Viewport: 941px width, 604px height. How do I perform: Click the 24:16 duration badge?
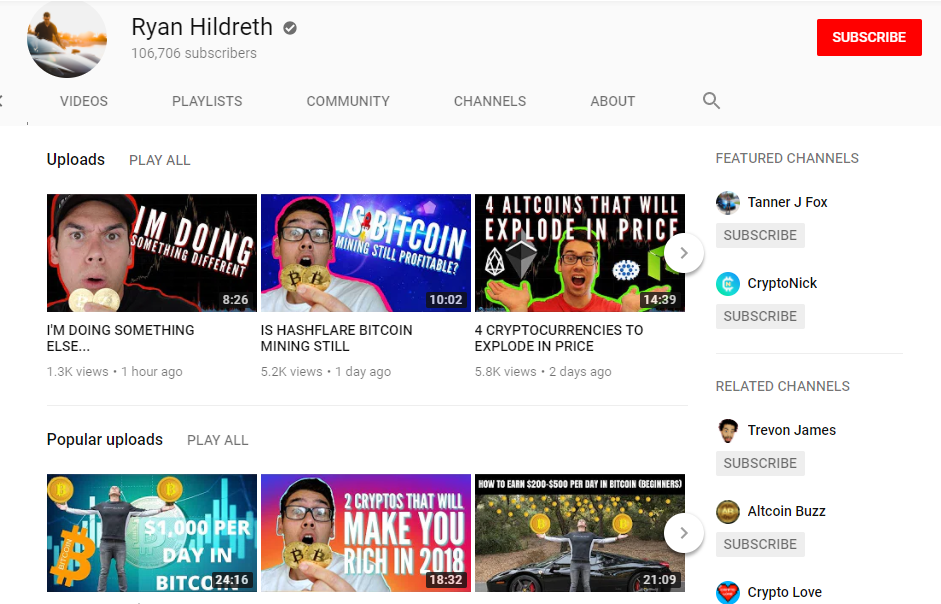pyautogui.click(x=232, y=580)
